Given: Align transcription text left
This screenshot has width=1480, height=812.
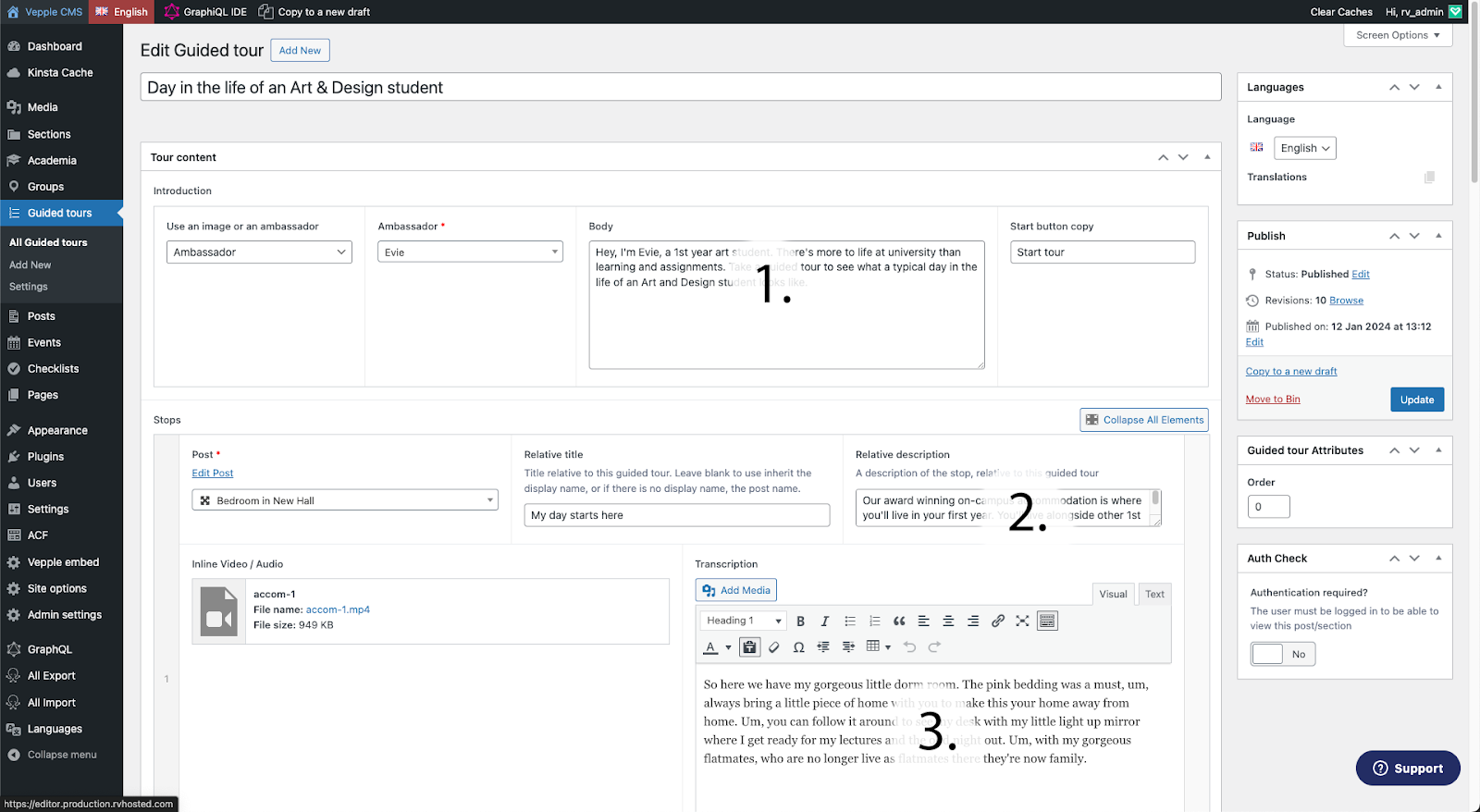Looking at the screenshot, I should pos(923,621).
